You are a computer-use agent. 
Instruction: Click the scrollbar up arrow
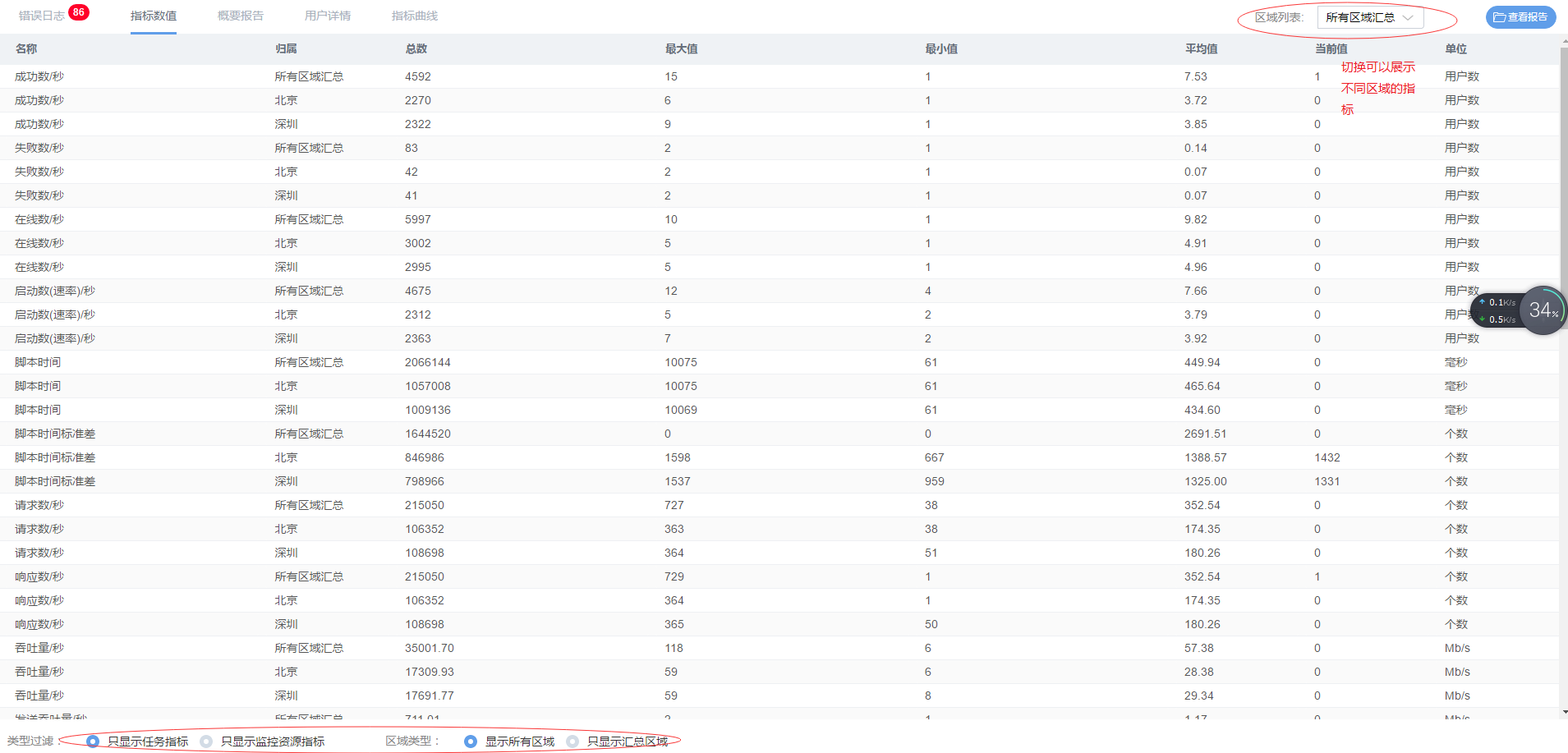pyautogui.click(x=1563, y=40)
